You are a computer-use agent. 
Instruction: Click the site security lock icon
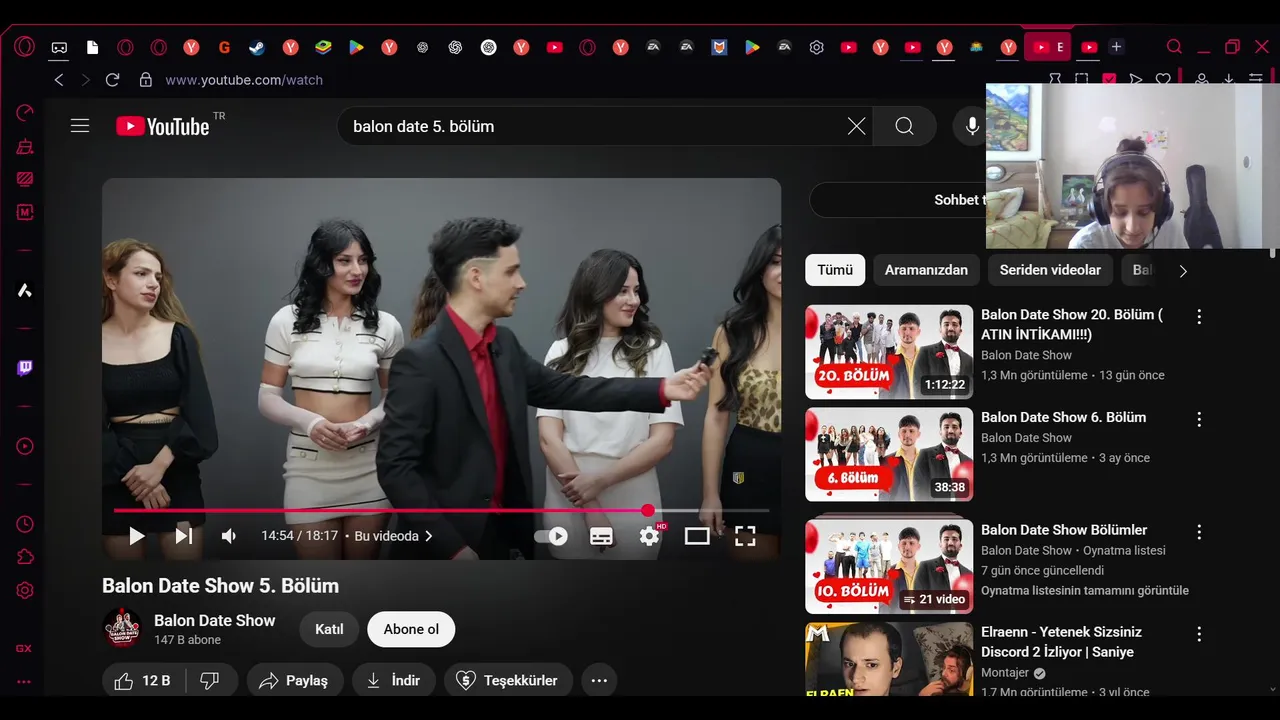click(x=146, y=80)
